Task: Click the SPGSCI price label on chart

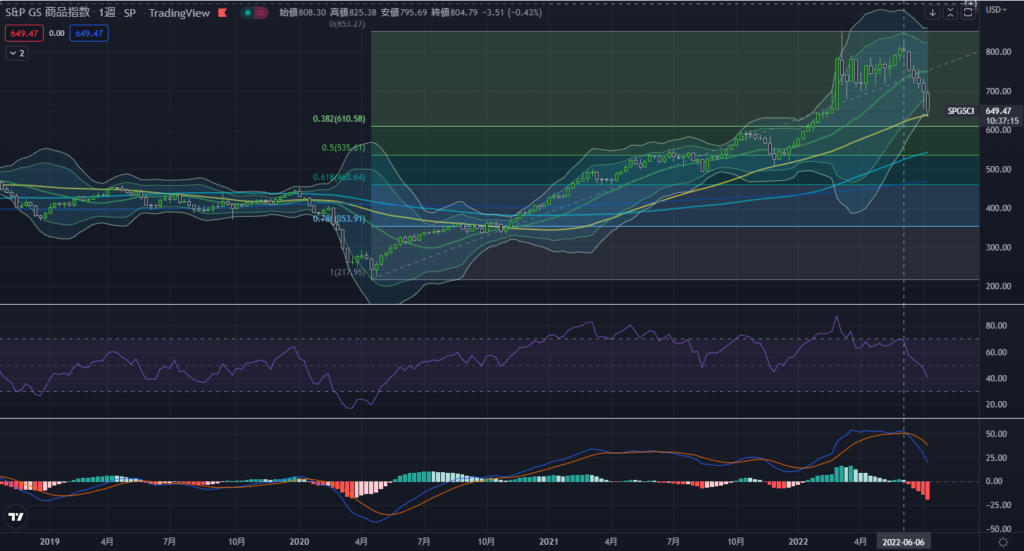Action: 962,111
